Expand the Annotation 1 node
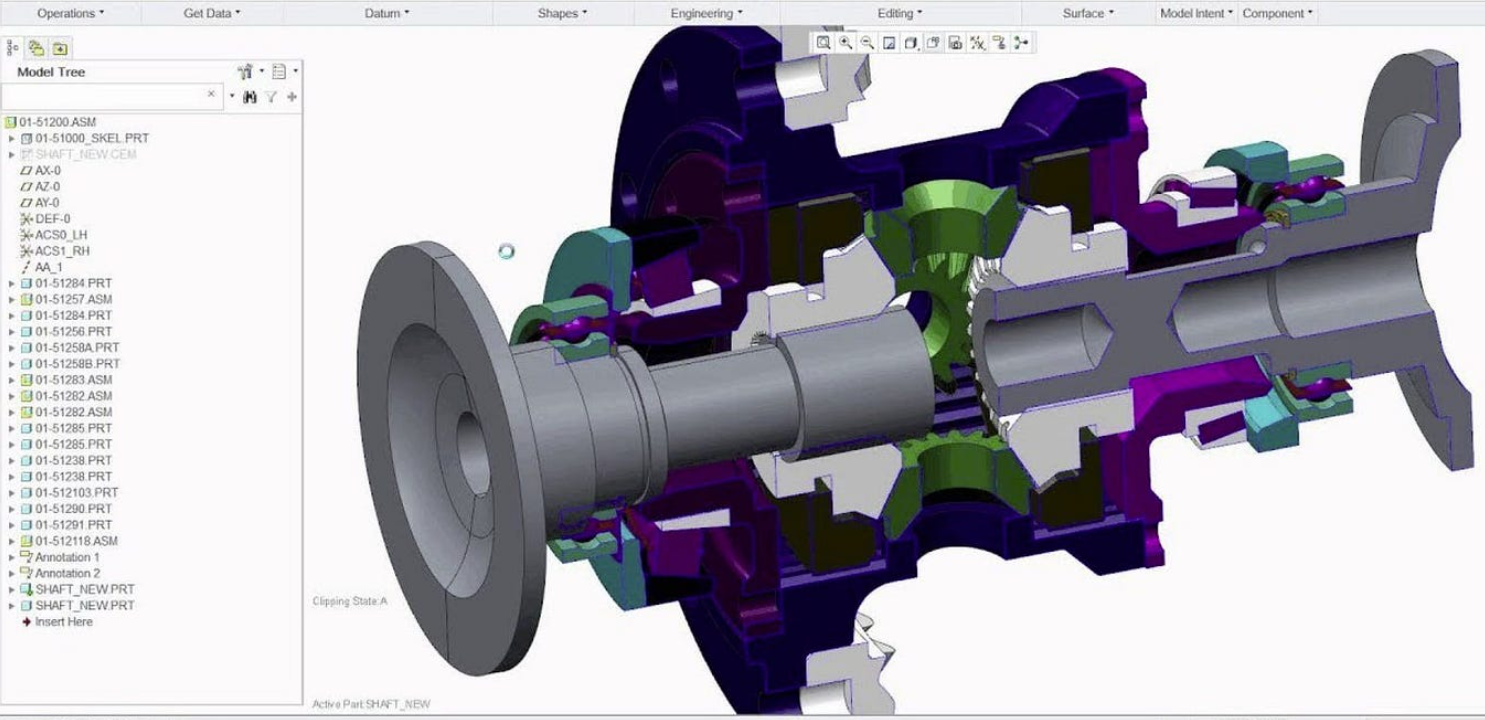Image resolution: width=1485 pixels, height=720 pixels. tap(12, 557)
